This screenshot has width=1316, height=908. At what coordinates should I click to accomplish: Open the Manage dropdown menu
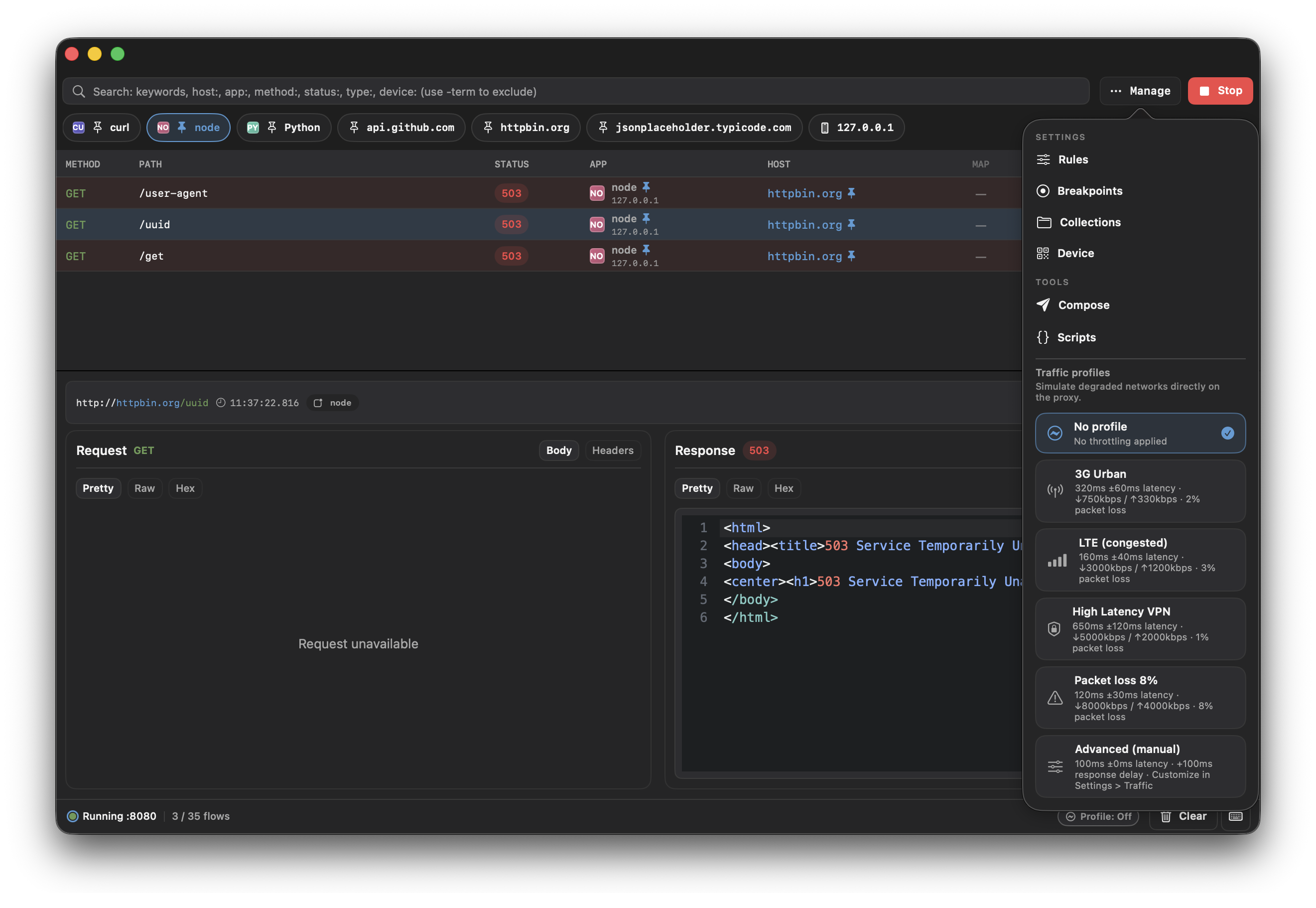click(x=1140, y=91)
